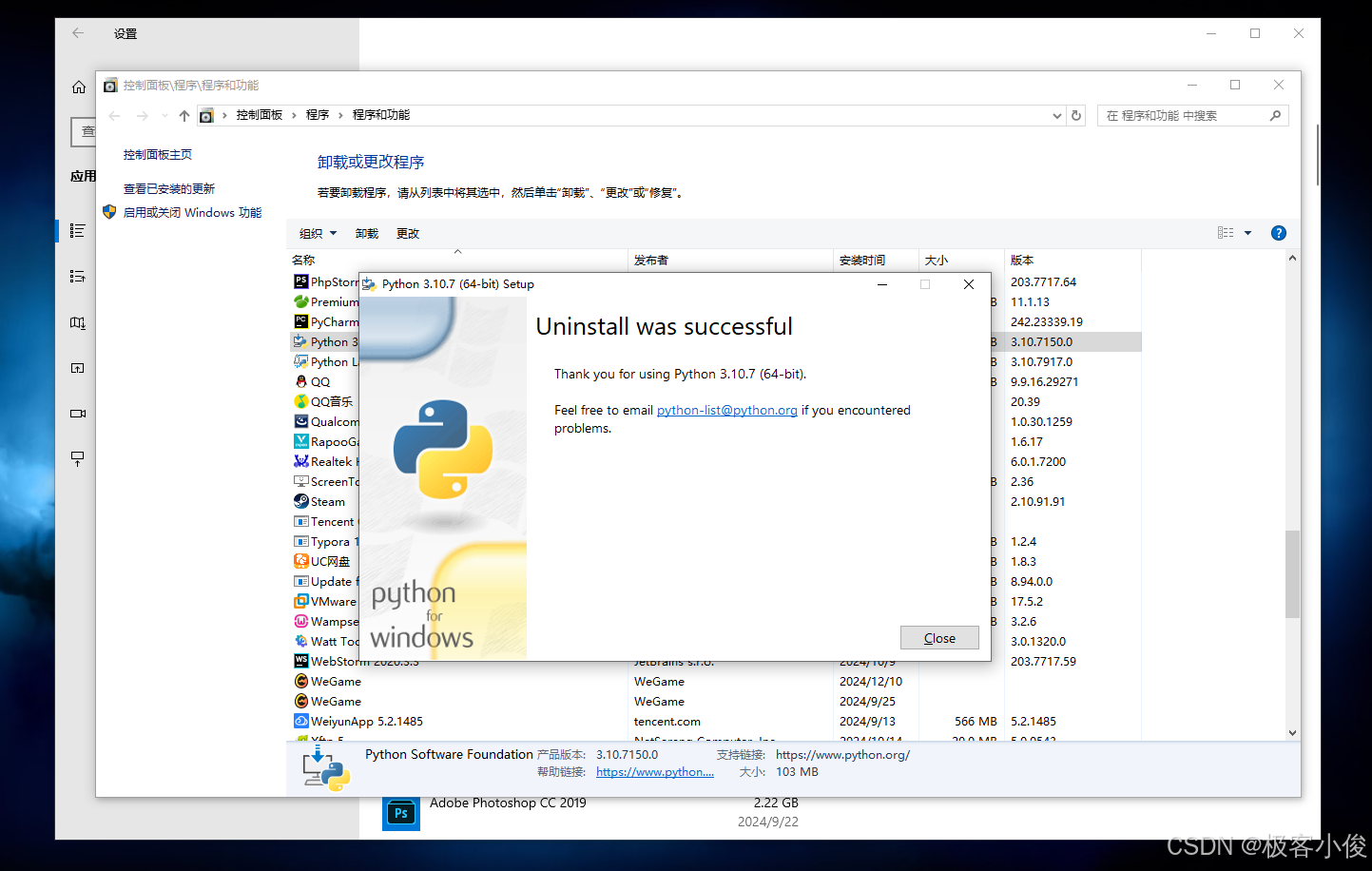
Task: Expand chevron after 控制面板 in breadcrumb
Action: [294, 115]
